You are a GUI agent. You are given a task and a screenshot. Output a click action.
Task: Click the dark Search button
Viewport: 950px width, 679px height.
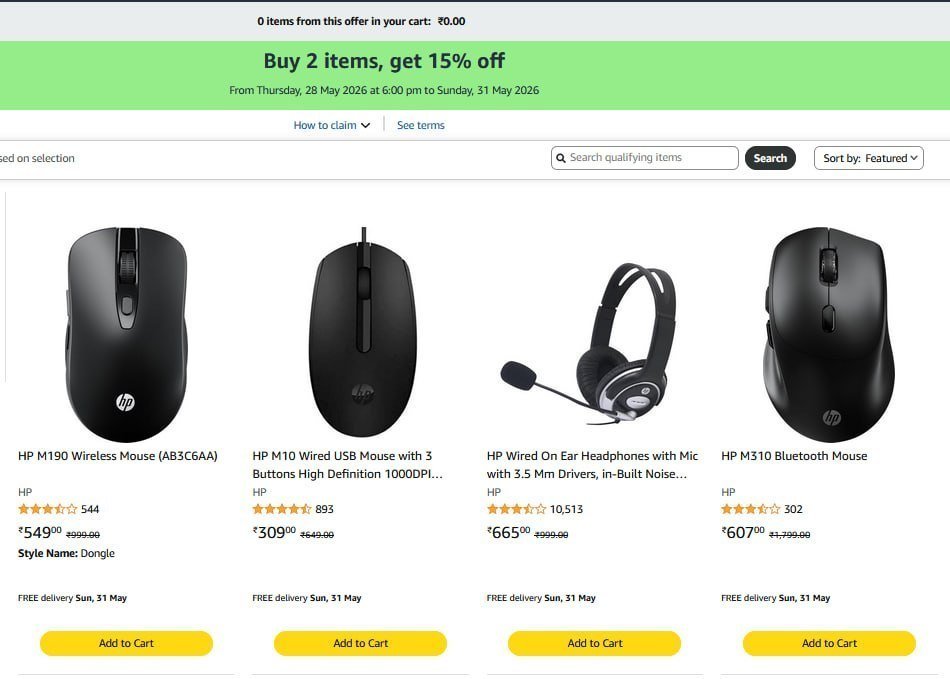pos(770,158)
